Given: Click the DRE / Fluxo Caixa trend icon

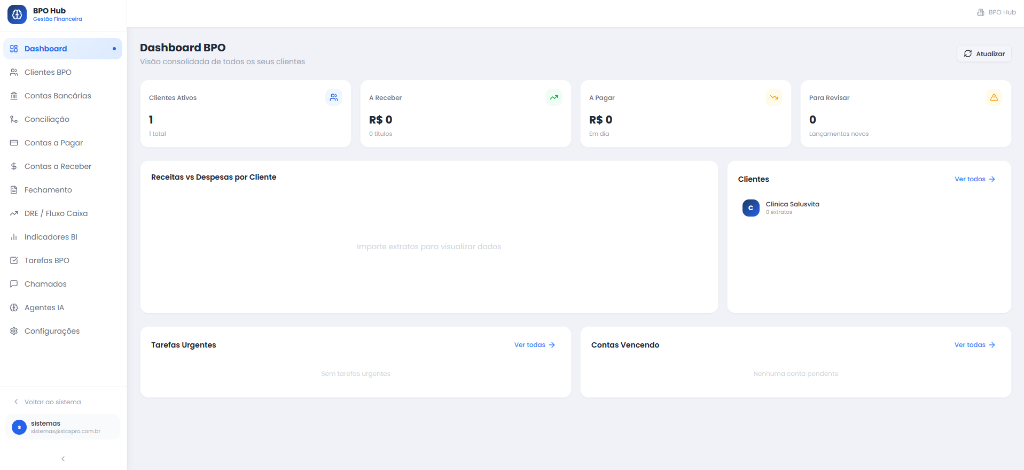Looking at the screenshot, I should click(14, 213).
